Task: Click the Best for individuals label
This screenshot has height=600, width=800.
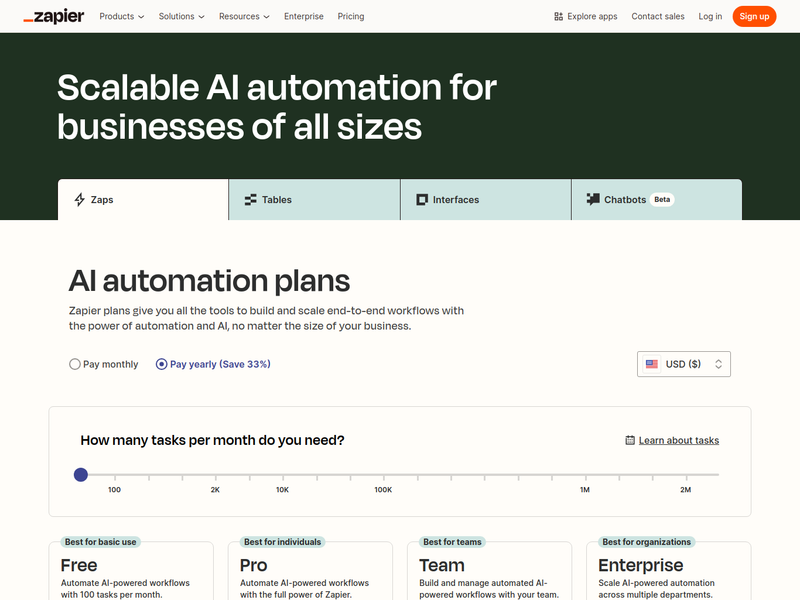Action: [283, 542]
